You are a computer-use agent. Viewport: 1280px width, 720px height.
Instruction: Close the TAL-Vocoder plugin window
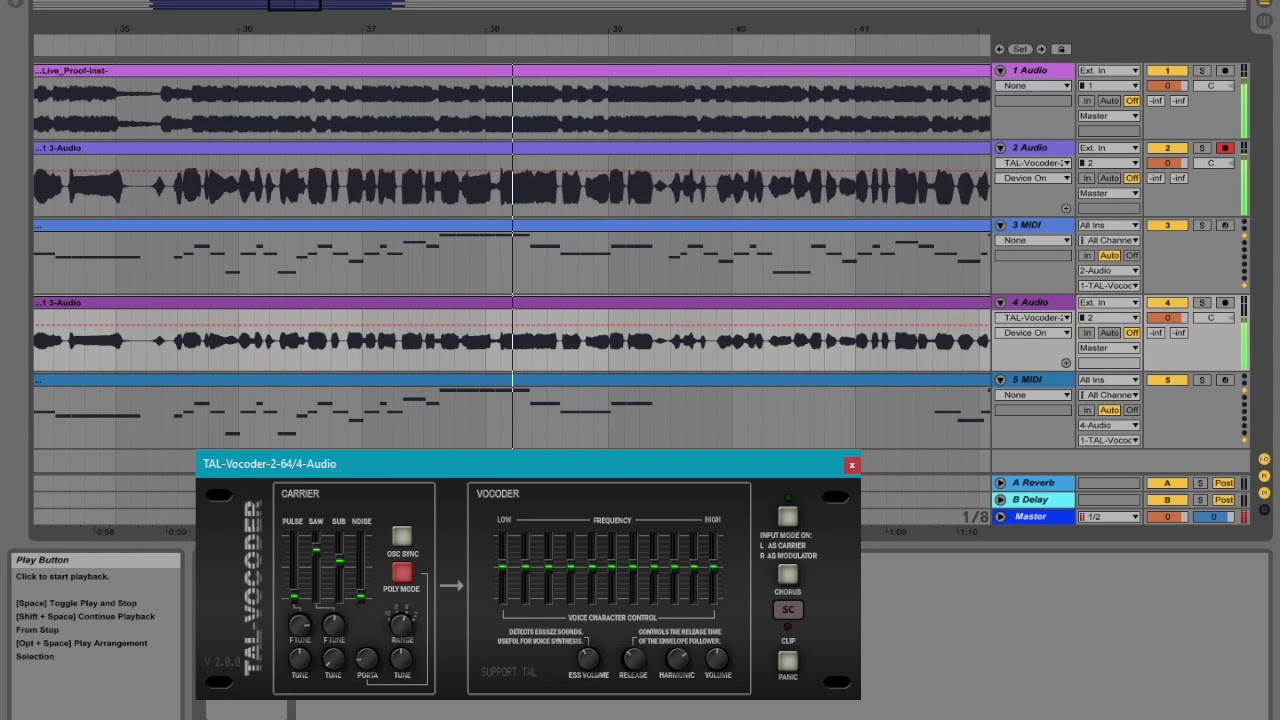pyautogui.click(x=852, y=465)
